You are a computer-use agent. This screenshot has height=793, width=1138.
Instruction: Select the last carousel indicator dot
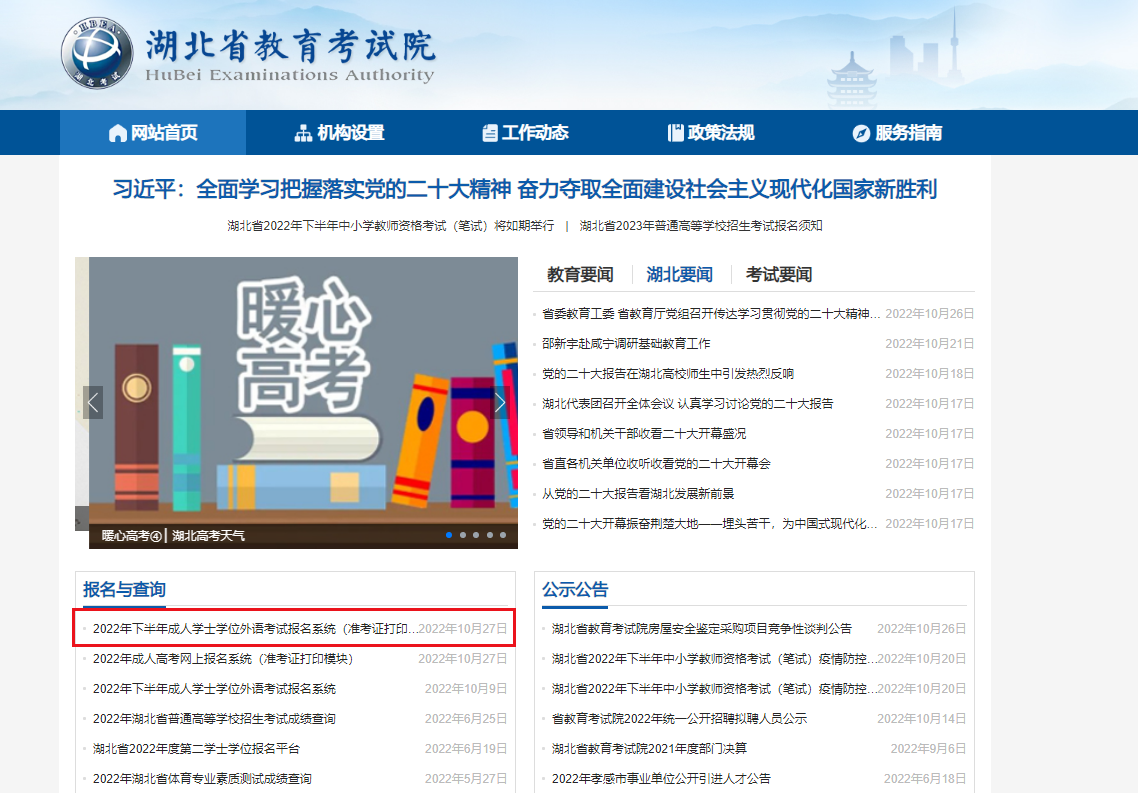(503, 535)
